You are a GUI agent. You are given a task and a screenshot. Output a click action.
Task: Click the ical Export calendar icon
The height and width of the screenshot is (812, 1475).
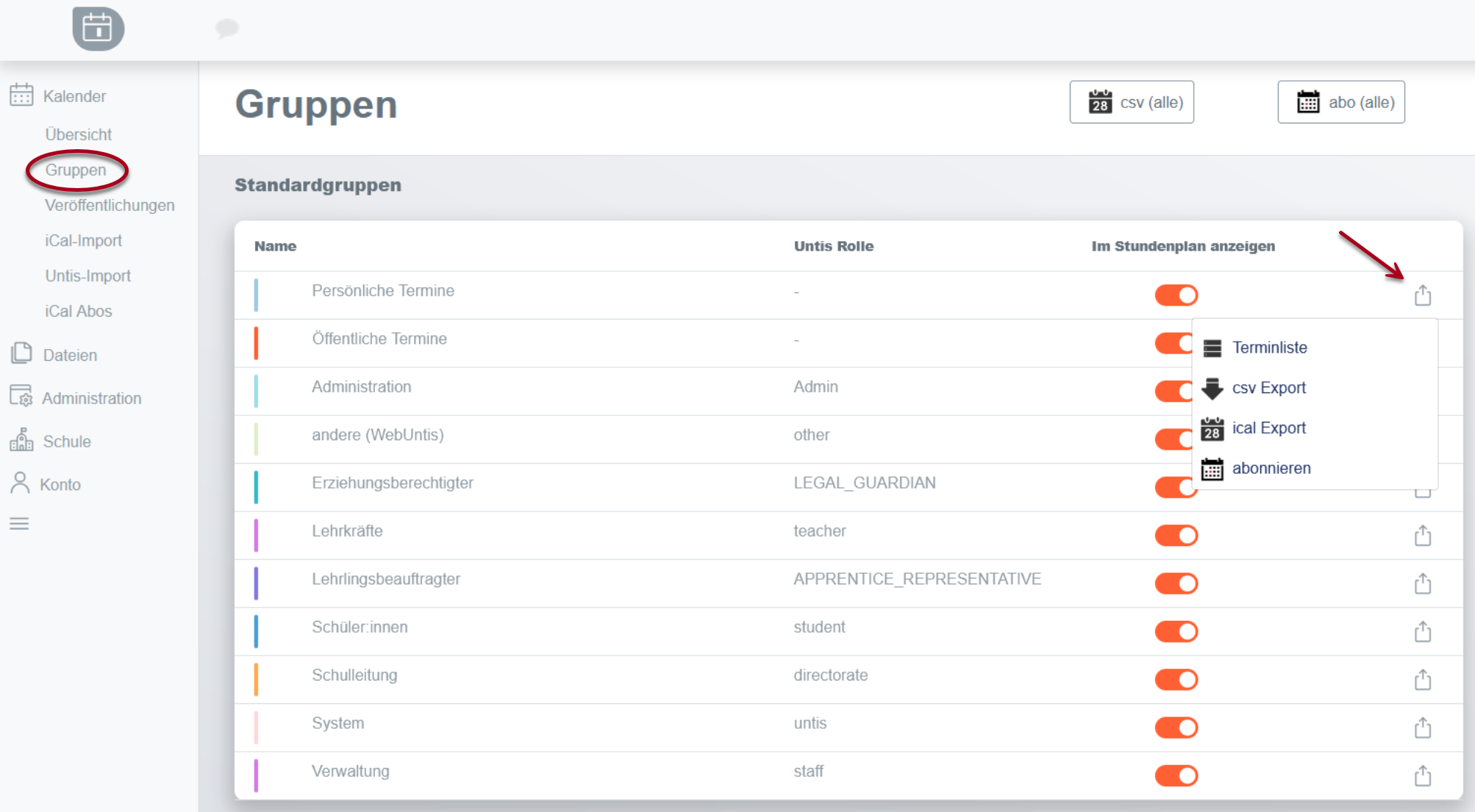pos(1212,428)
